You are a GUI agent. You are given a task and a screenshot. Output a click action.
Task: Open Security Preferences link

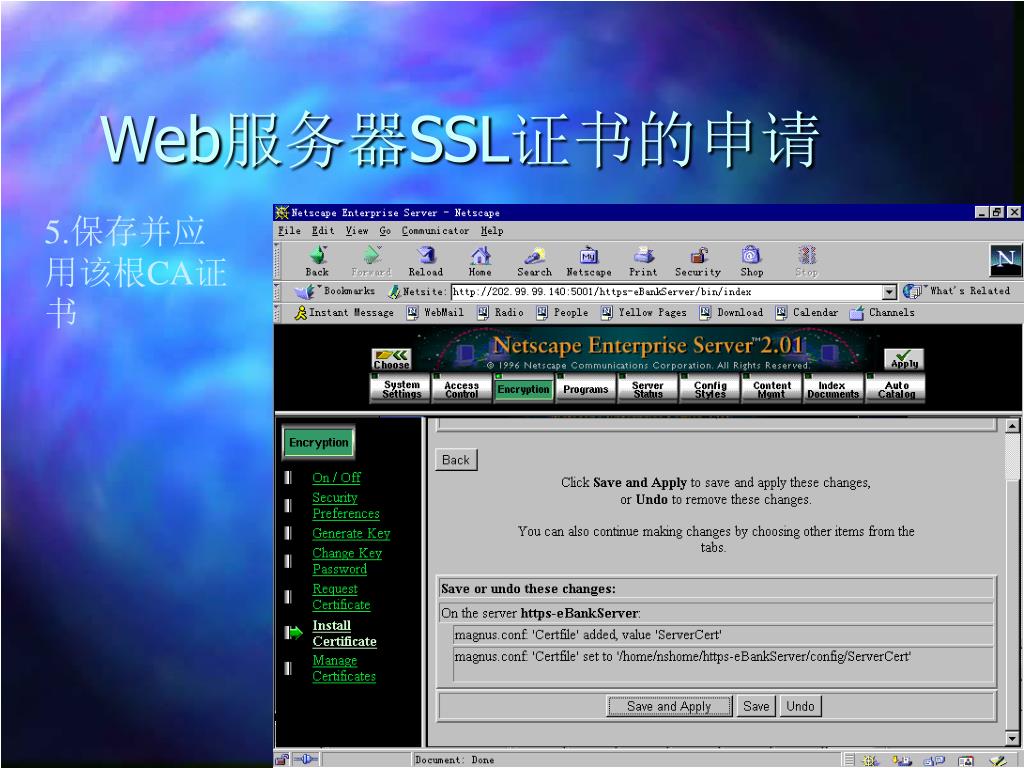[x=345, y=505]
